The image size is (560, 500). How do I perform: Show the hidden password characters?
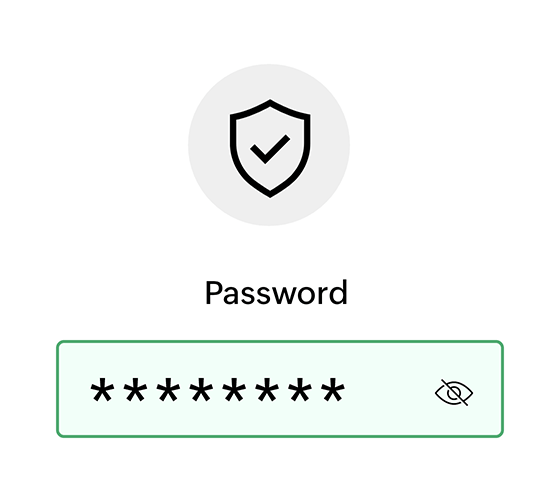click(454, 392)
